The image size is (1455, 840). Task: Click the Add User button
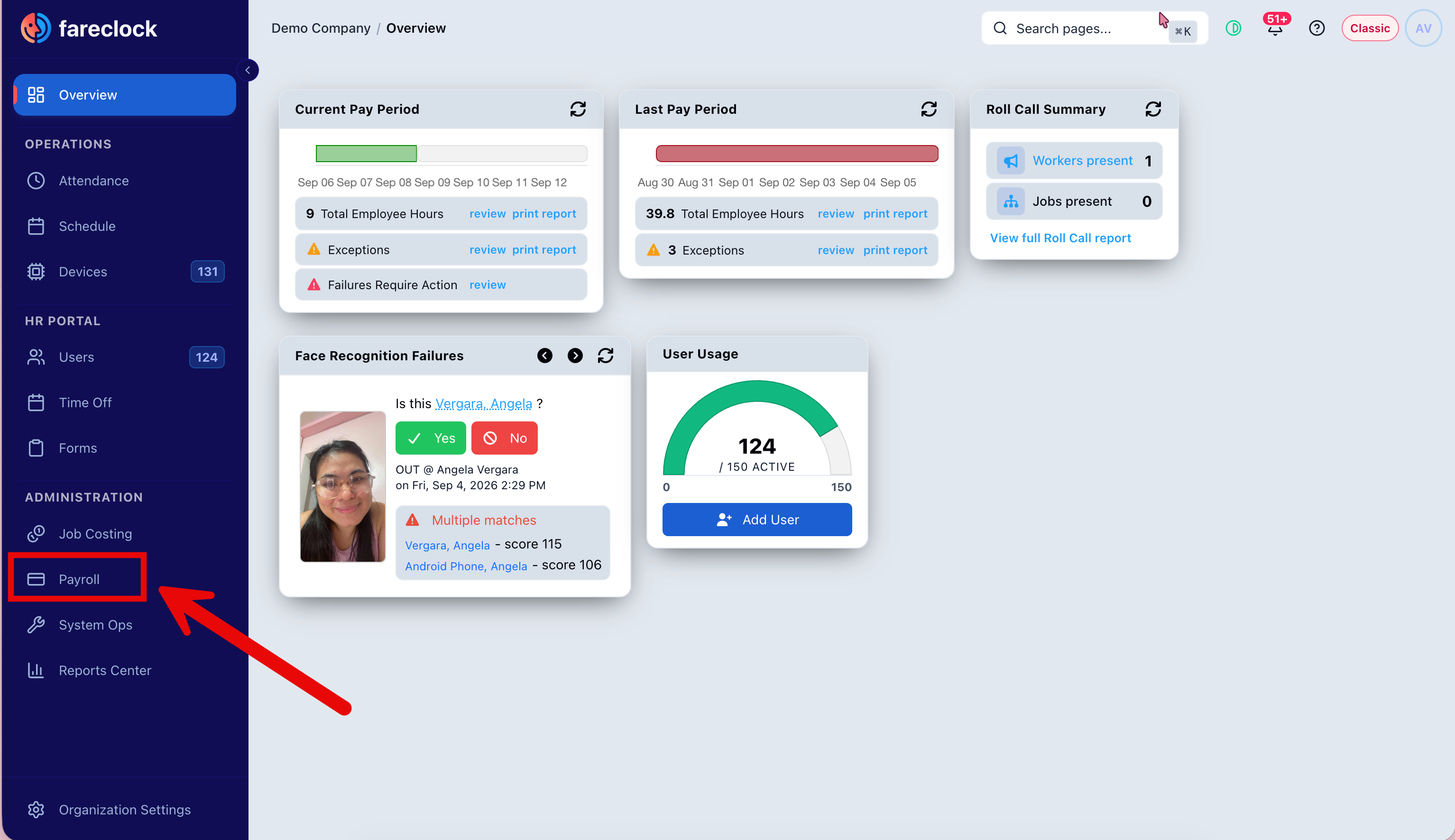(756, 519)
